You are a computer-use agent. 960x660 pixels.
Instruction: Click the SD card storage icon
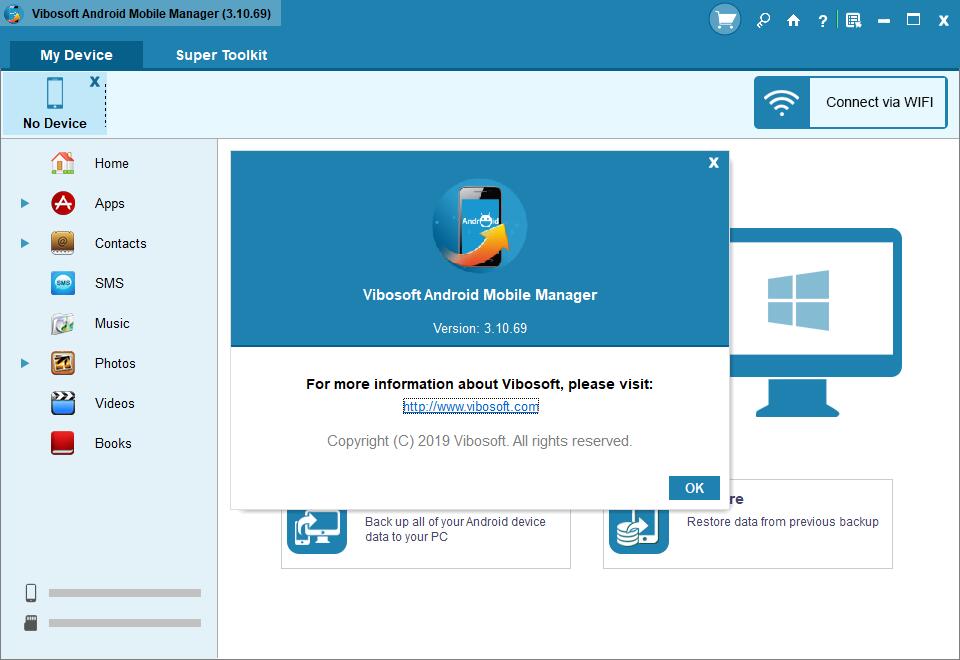[31, 623]
